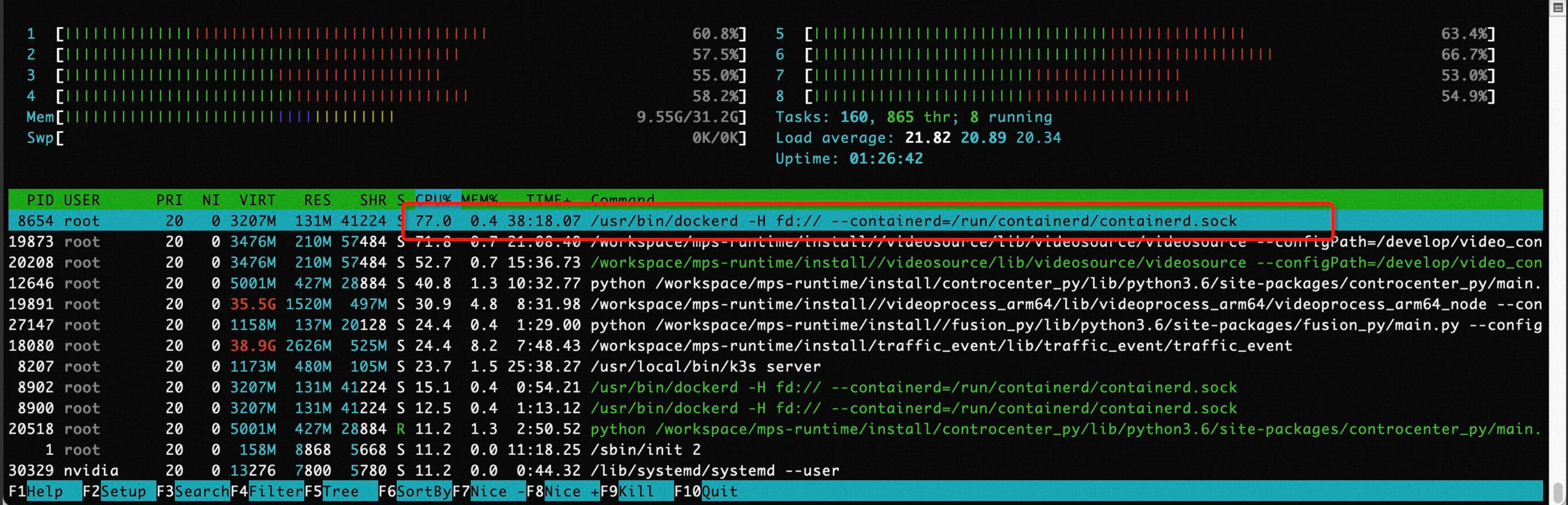Click F9 Kill in footer
Image resolution: width=1568 pixels, height=505 pixels.
pos(636,492)
